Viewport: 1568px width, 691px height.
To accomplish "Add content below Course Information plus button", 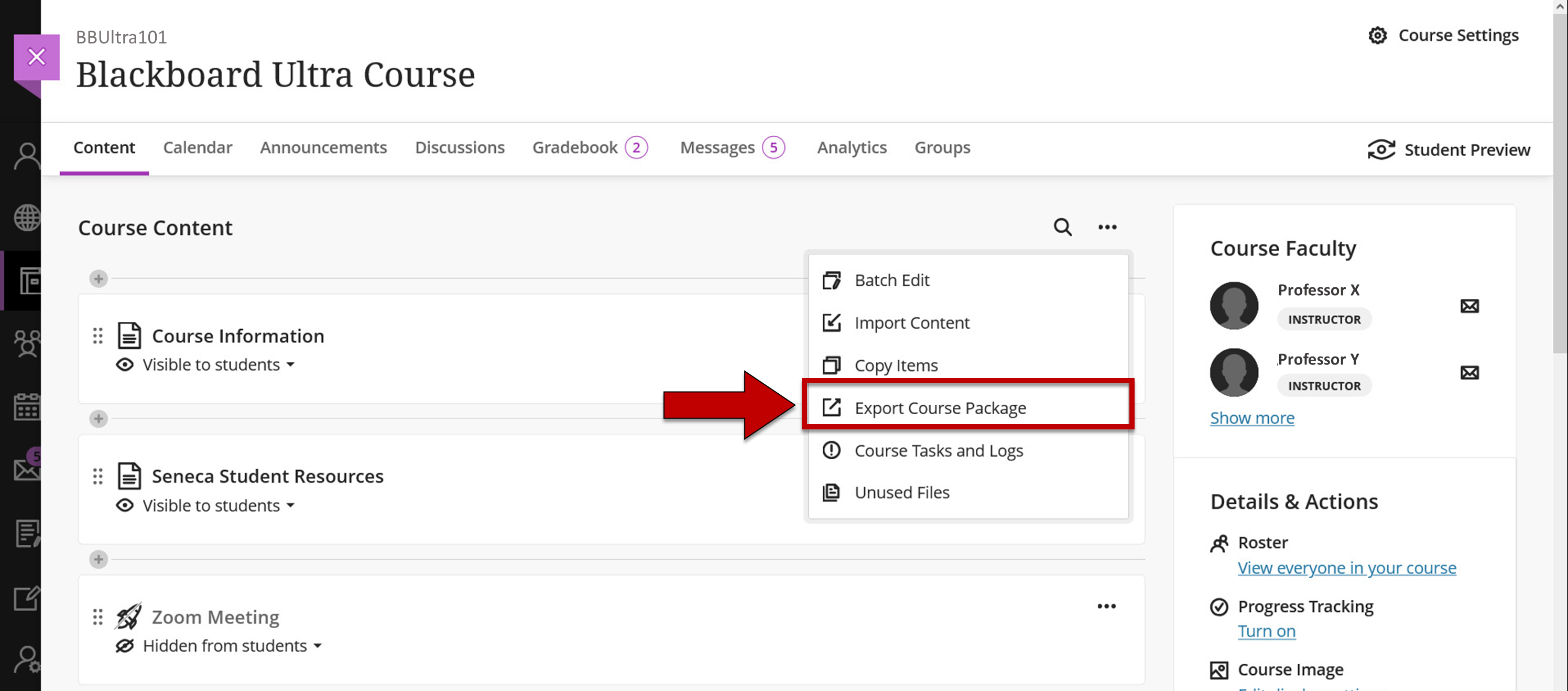I will (x=99, y=419).
